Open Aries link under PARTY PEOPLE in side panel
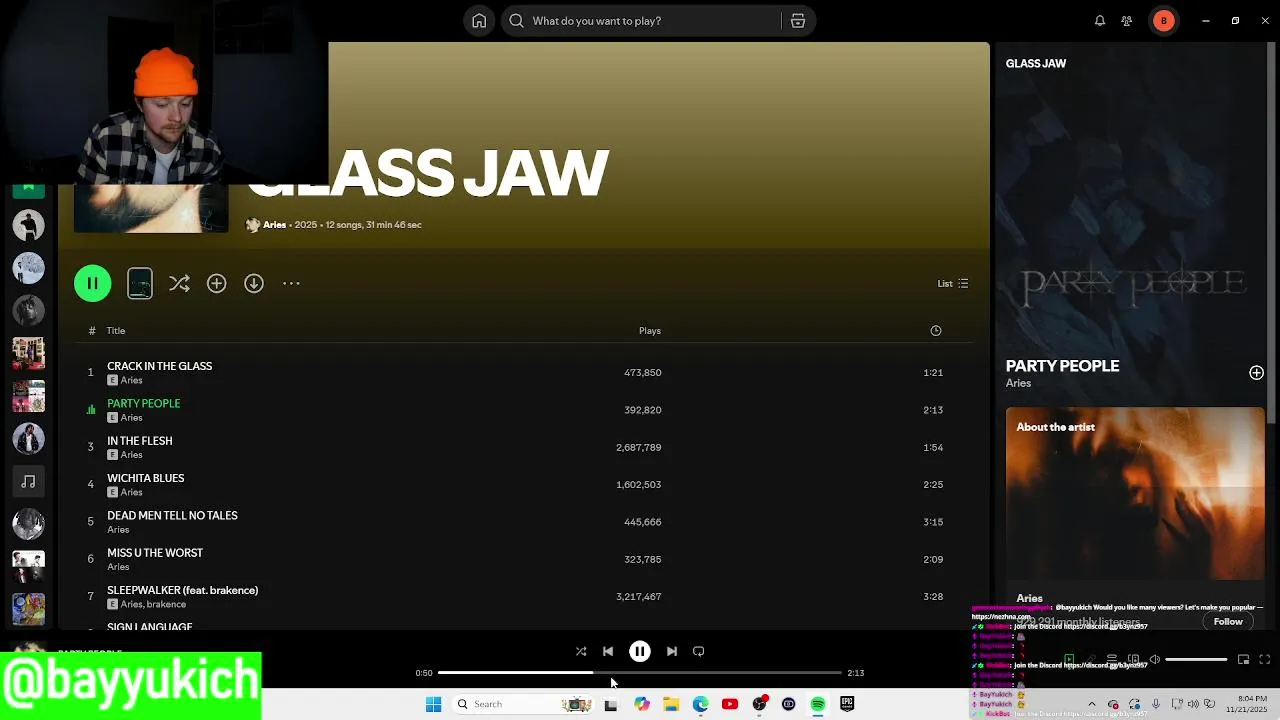Viewport: 1280px width, 720px height. point(1018,383)
